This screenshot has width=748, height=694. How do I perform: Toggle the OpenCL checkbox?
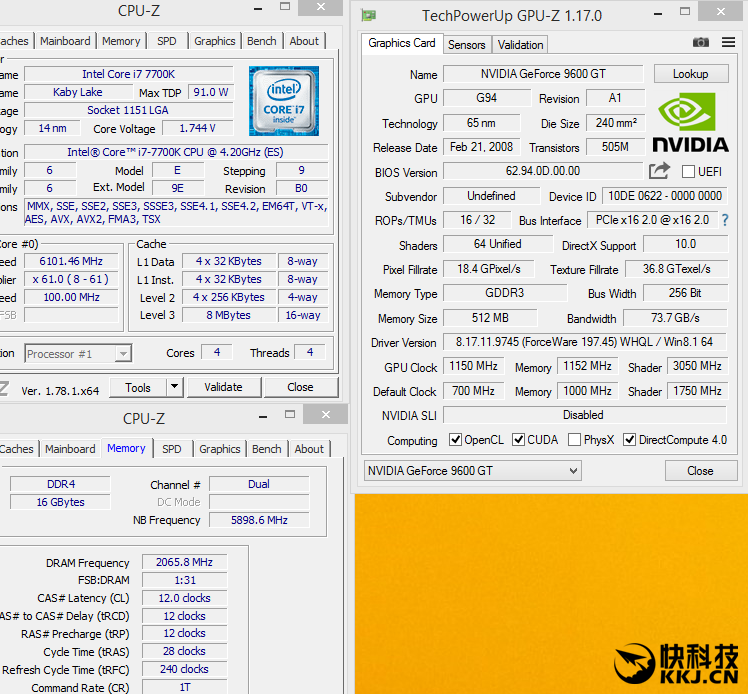pyautogui.click(x=456, y=440)
